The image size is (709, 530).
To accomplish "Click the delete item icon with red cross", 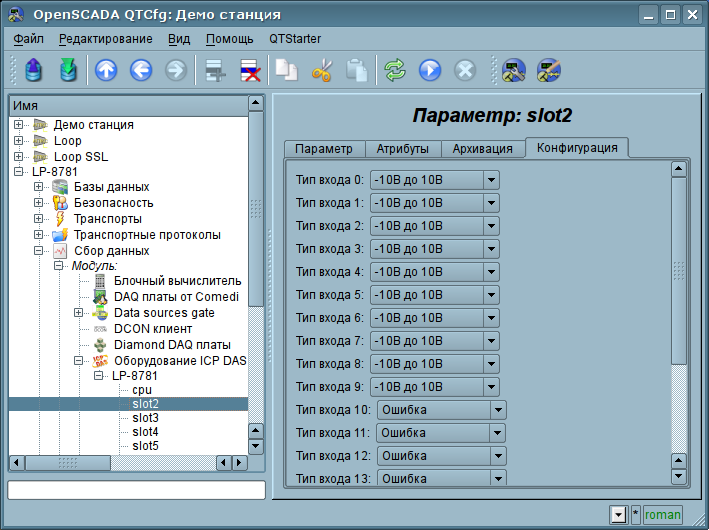I will [x=249, y=70].
